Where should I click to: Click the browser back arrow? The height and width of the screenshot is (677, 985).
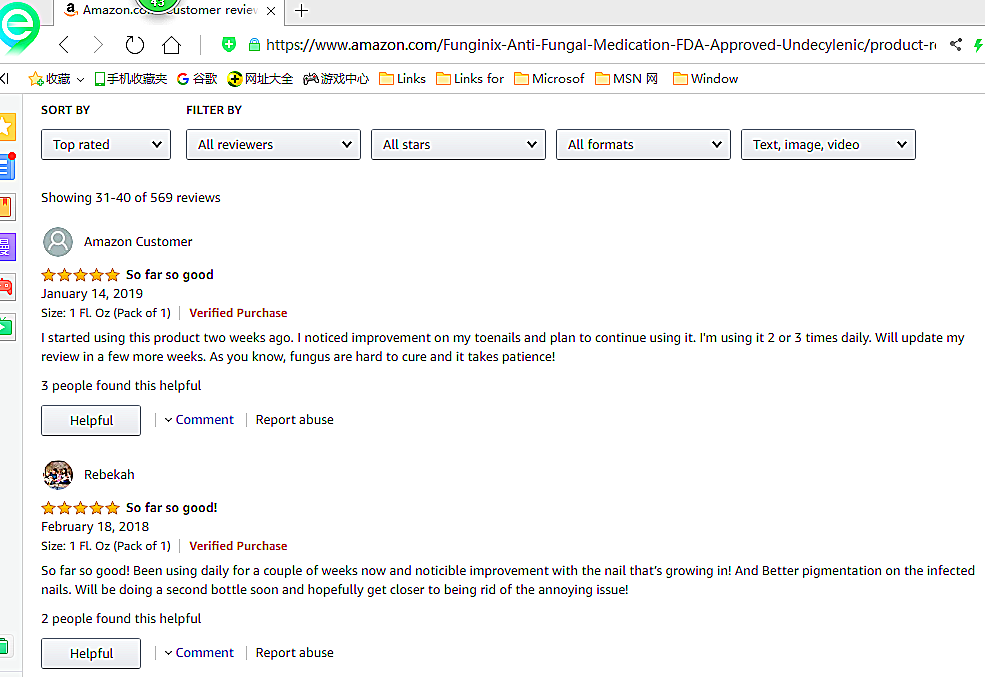64,45
